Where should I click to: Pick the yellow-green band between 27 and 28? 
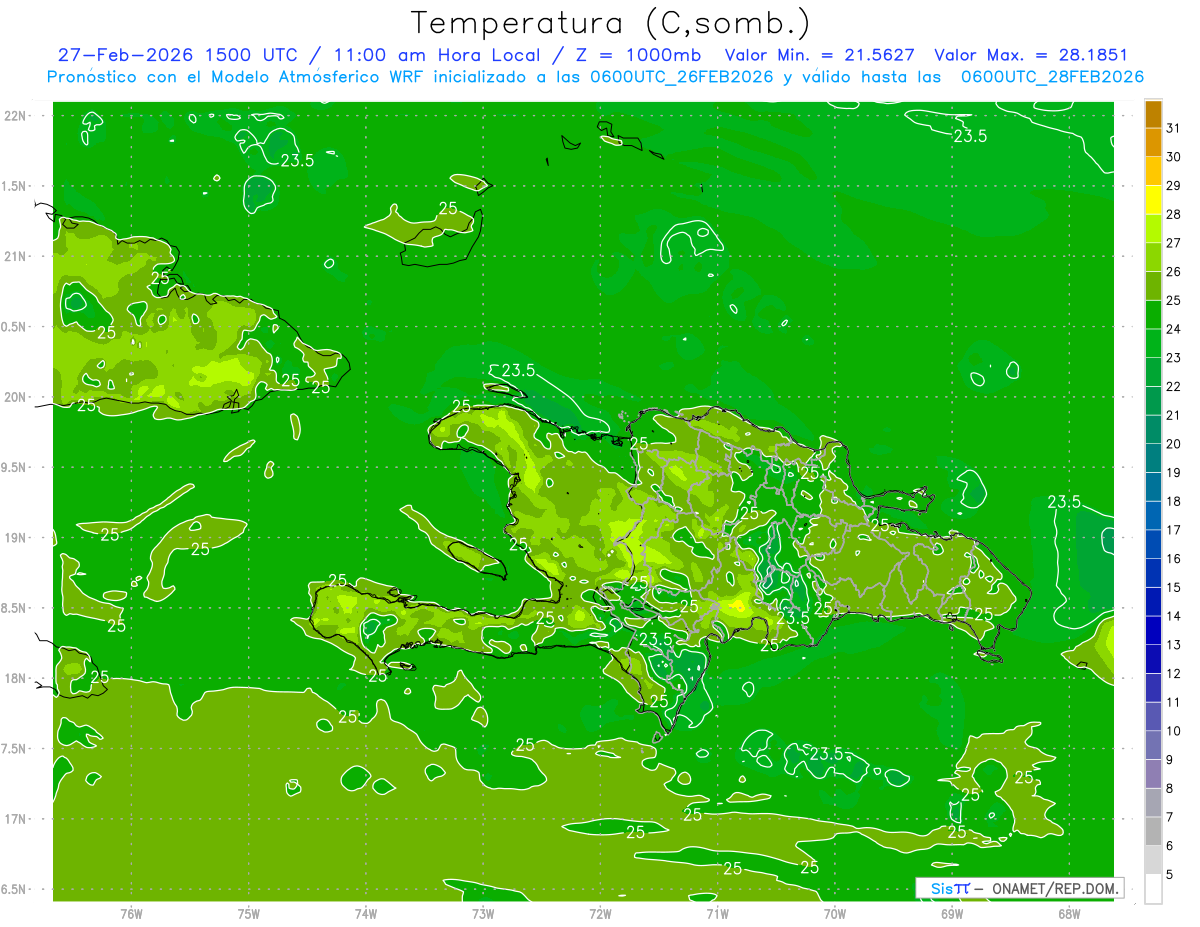1153,229
